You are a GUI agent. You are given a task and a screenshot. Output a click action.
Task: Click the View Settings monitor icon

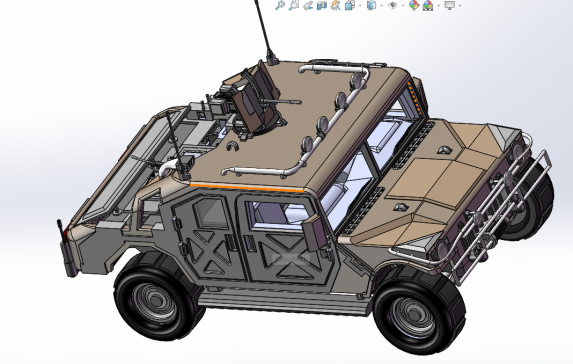pyautogui.click(x=449, y=5)
